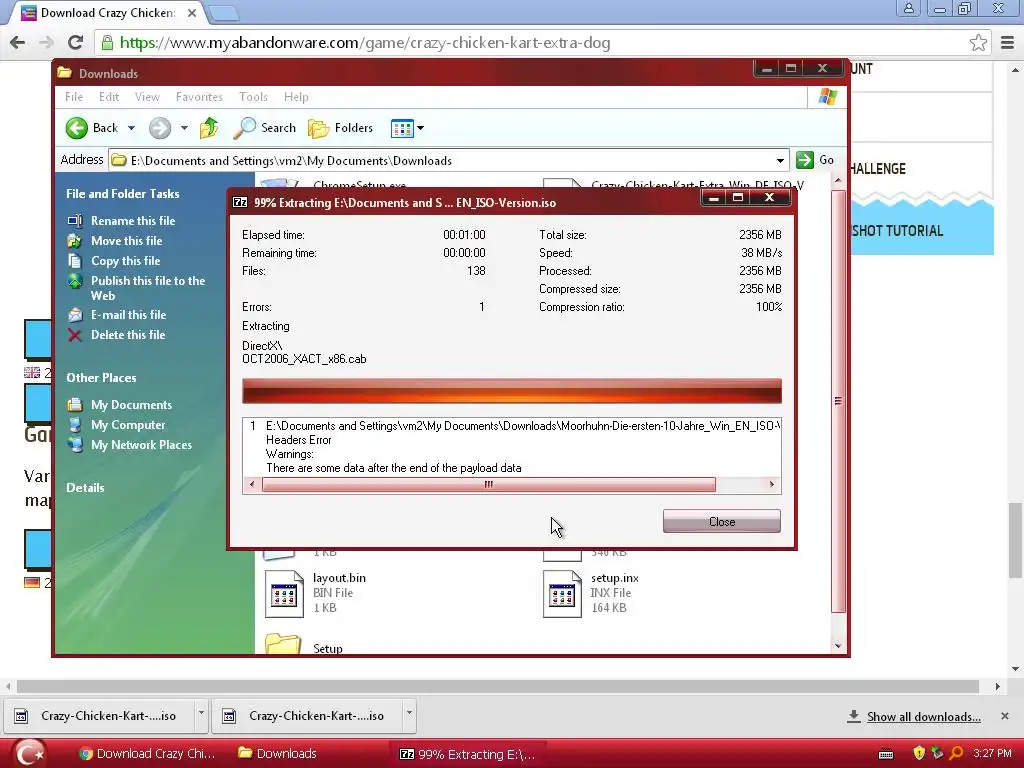The width and height of the screenshot is (1024, 768).
Task: Open Forward button history dropdown arrow
Action: click(184, 128)
